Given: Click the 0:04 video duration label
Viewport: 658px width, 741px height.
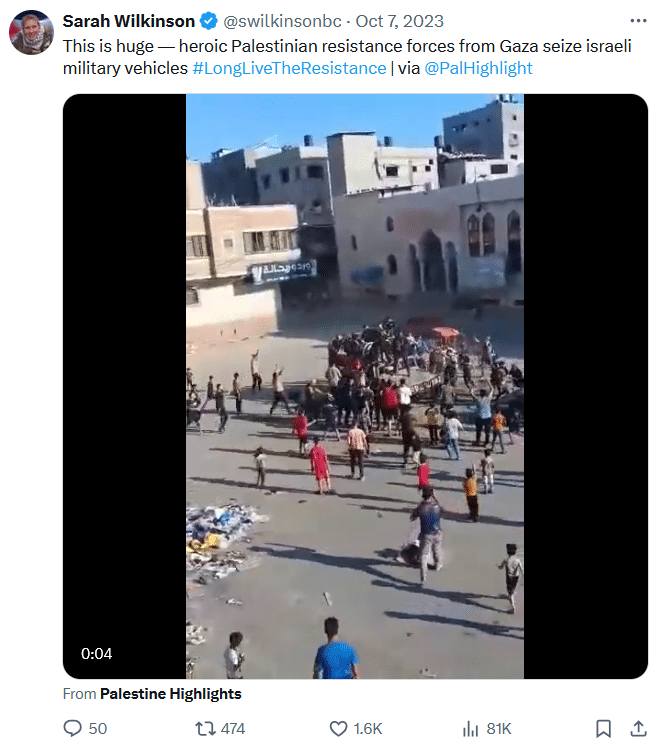Looking at the screenshot, I should coord(96,654).
